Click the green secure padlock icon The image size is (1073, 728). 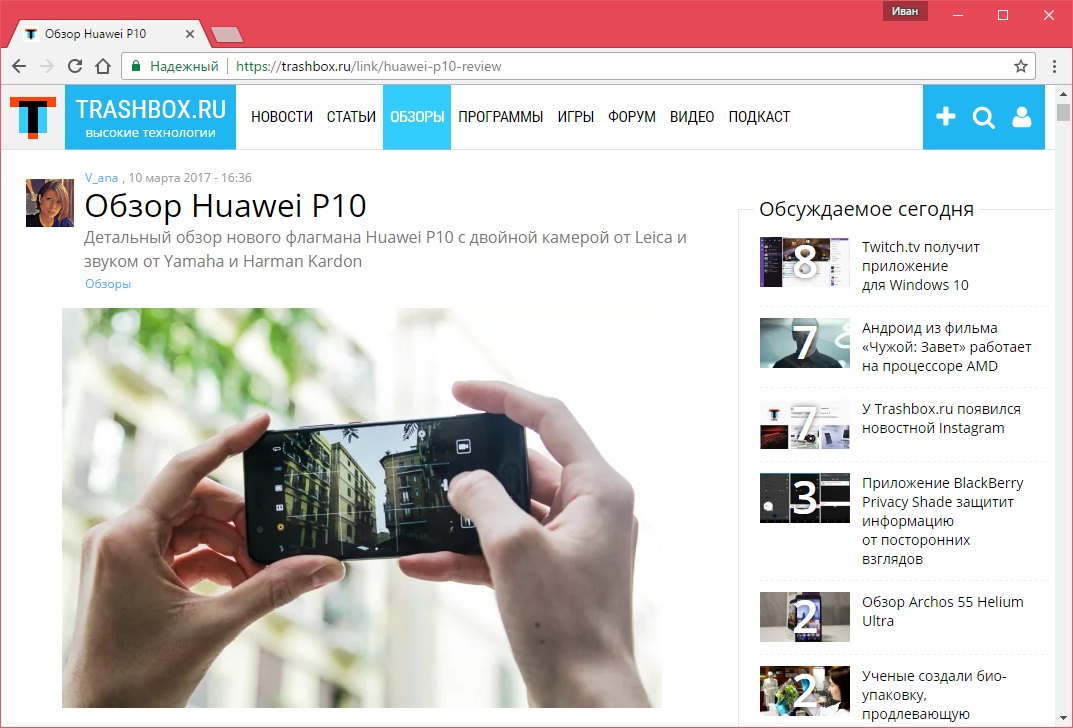136,66
